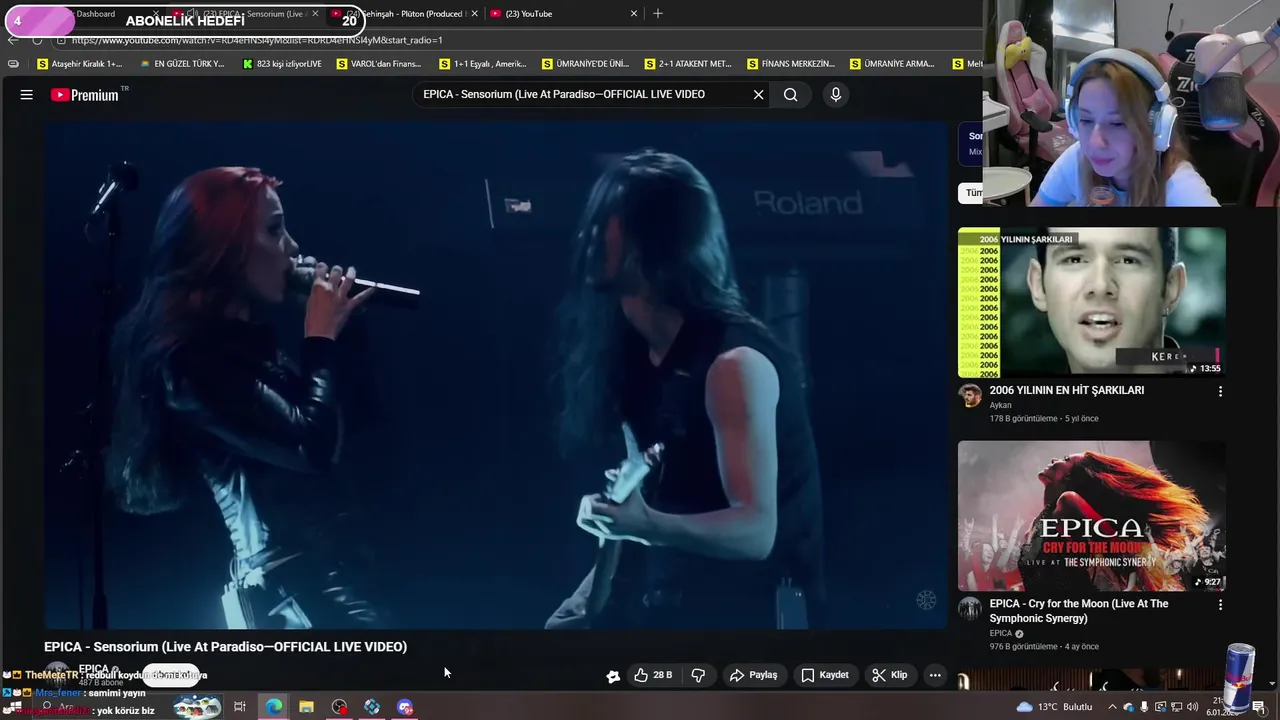Screen dimensions: 1280x720
Task: Open a new browser tab with plus
Action: [x=657, y=14]
